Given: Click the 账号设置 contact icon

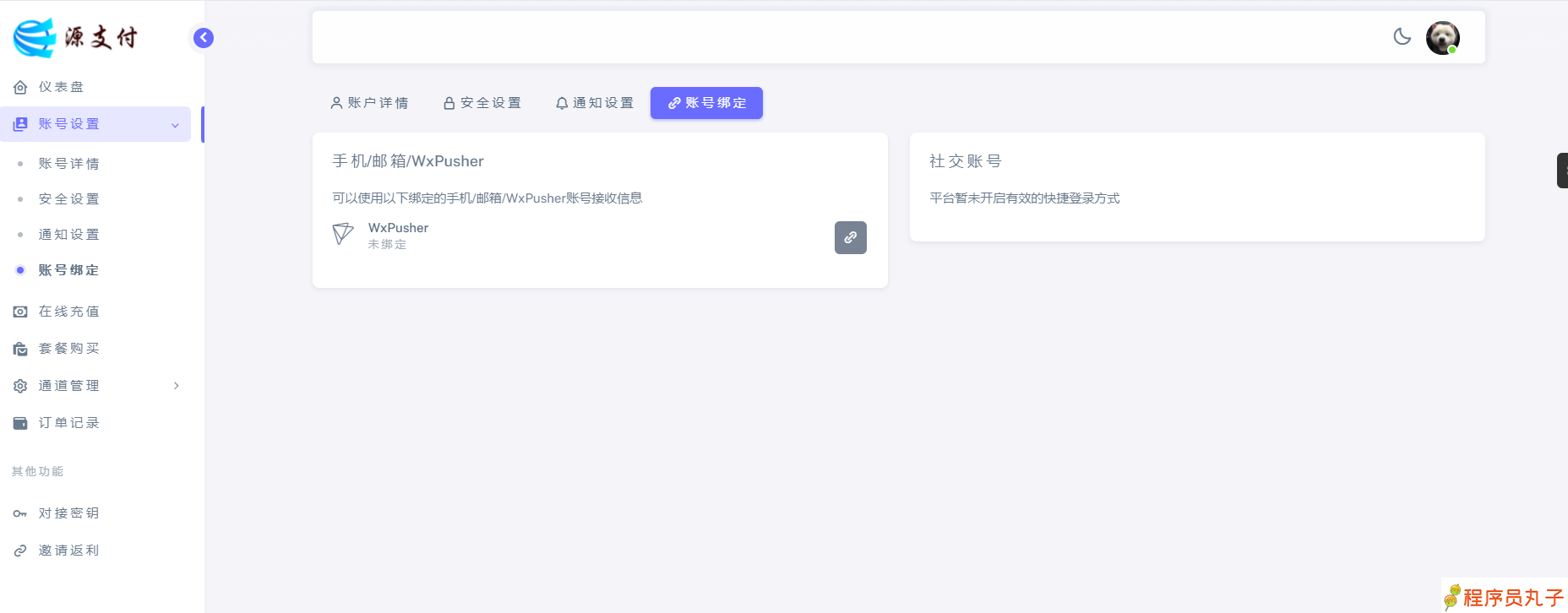Looking at the screenshot, I should (x=20, y=124).
